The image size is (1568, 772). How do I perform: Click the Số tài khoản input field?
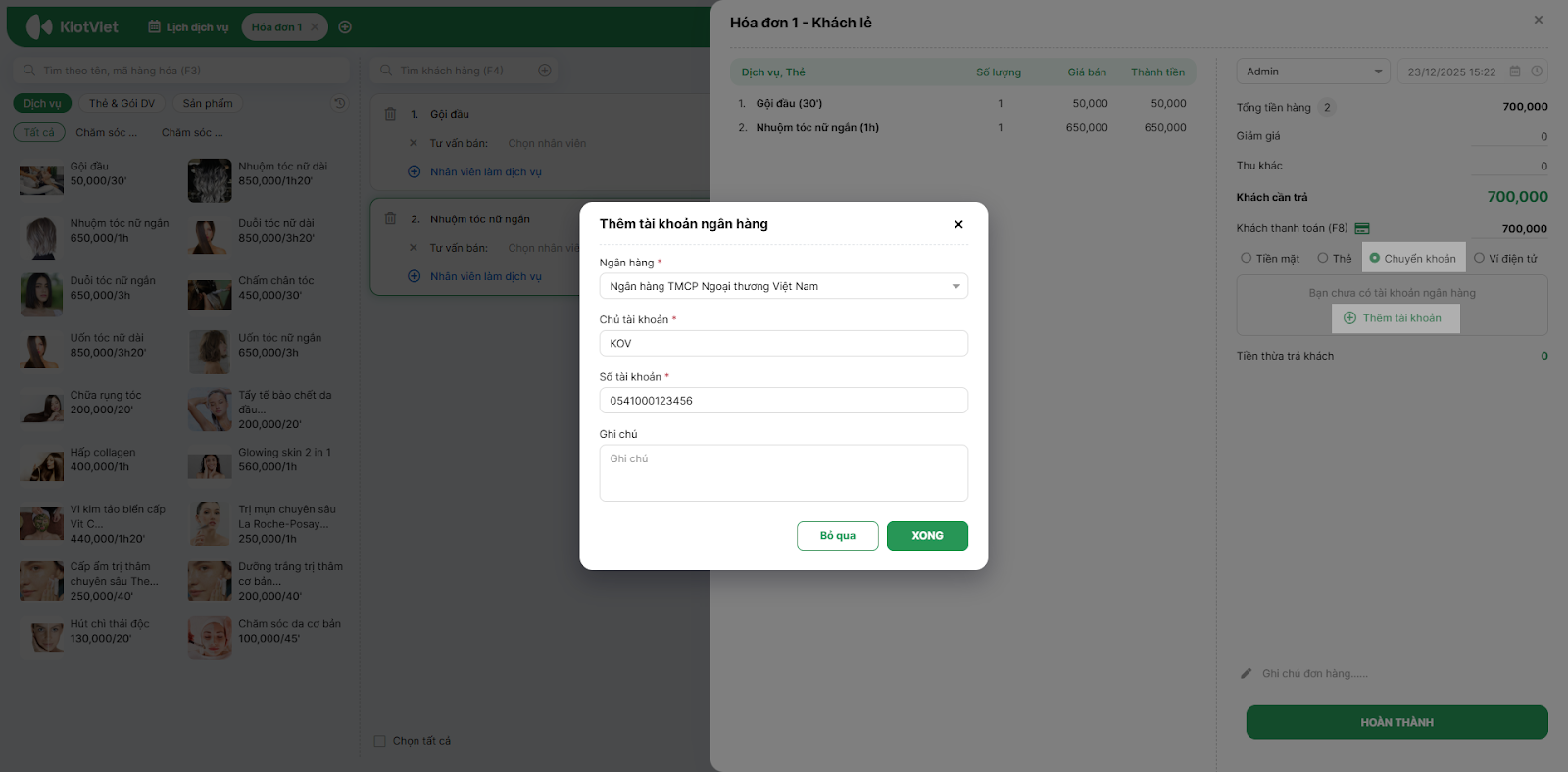click(783, 401)
